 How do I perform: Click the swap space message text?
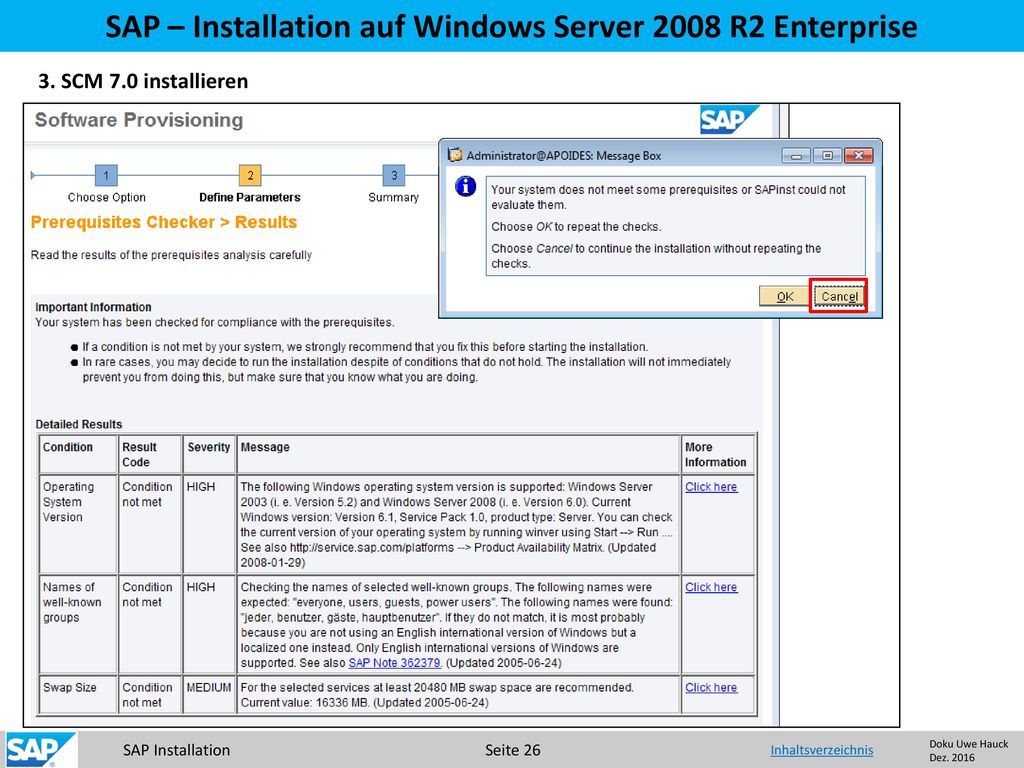coord(437,695)
